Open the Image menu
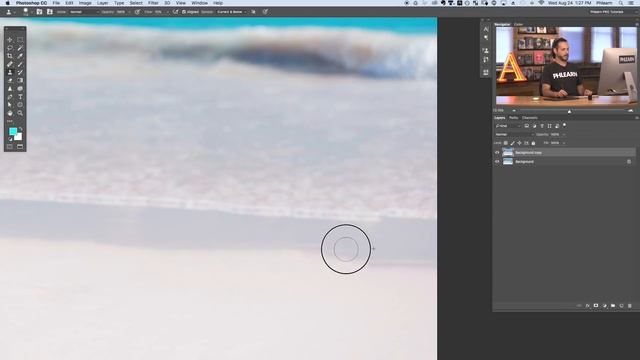640x360 pixels. (85, 3)
